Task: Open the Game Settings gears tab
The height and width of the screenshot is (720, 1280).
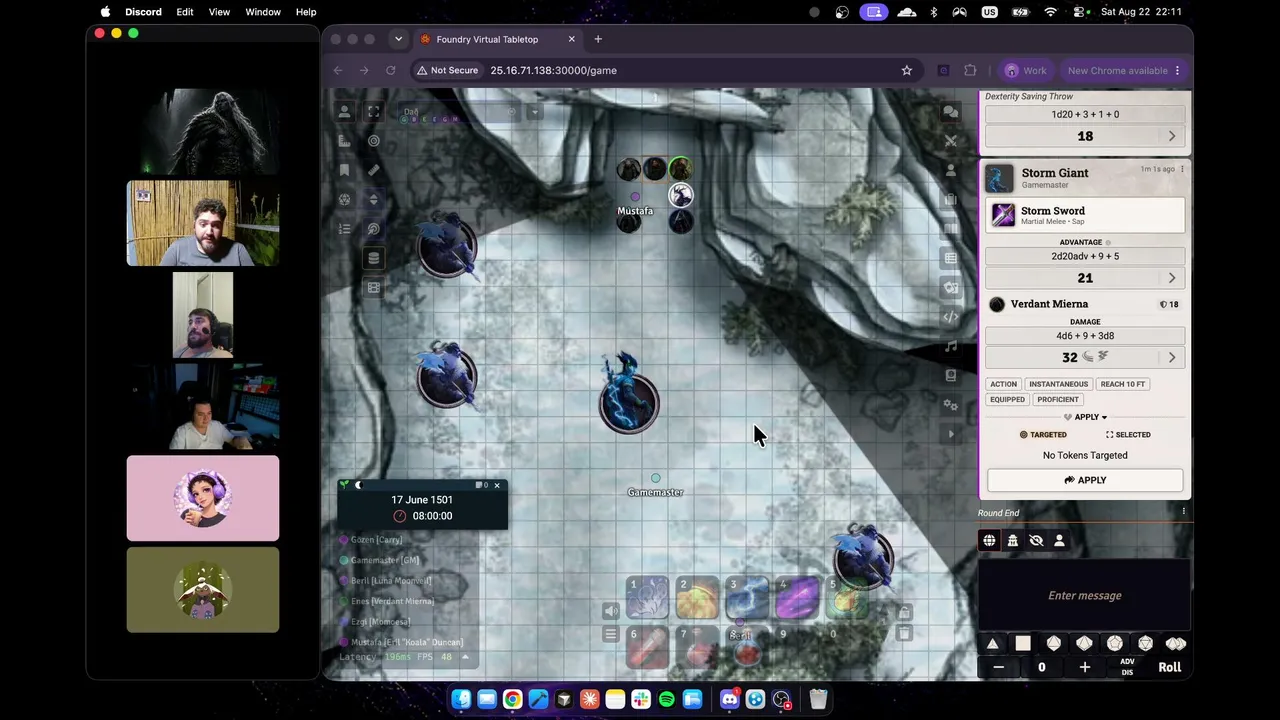Action: coord(951,404)
